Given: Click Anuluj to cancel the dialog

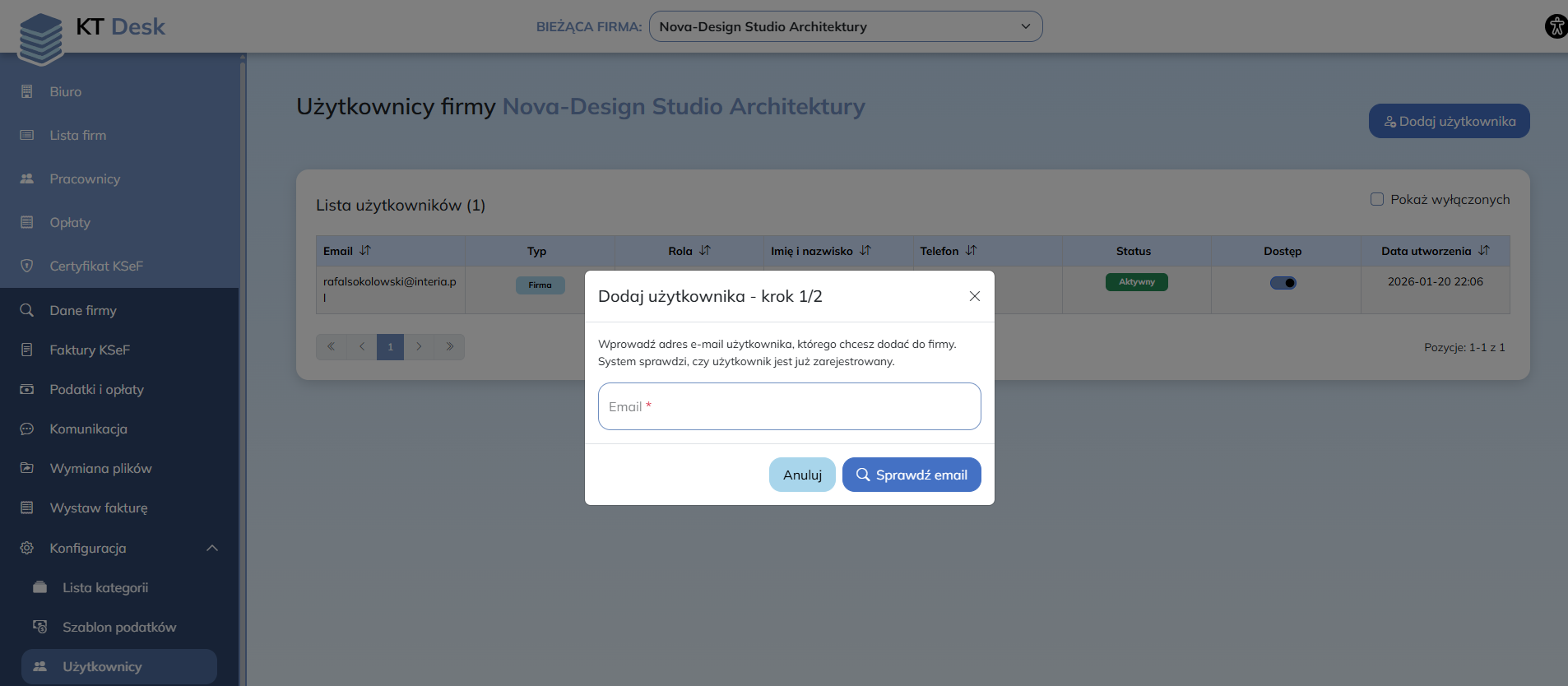Looking at the screenshot, I should pyautogui.click(x=802, y=475).
